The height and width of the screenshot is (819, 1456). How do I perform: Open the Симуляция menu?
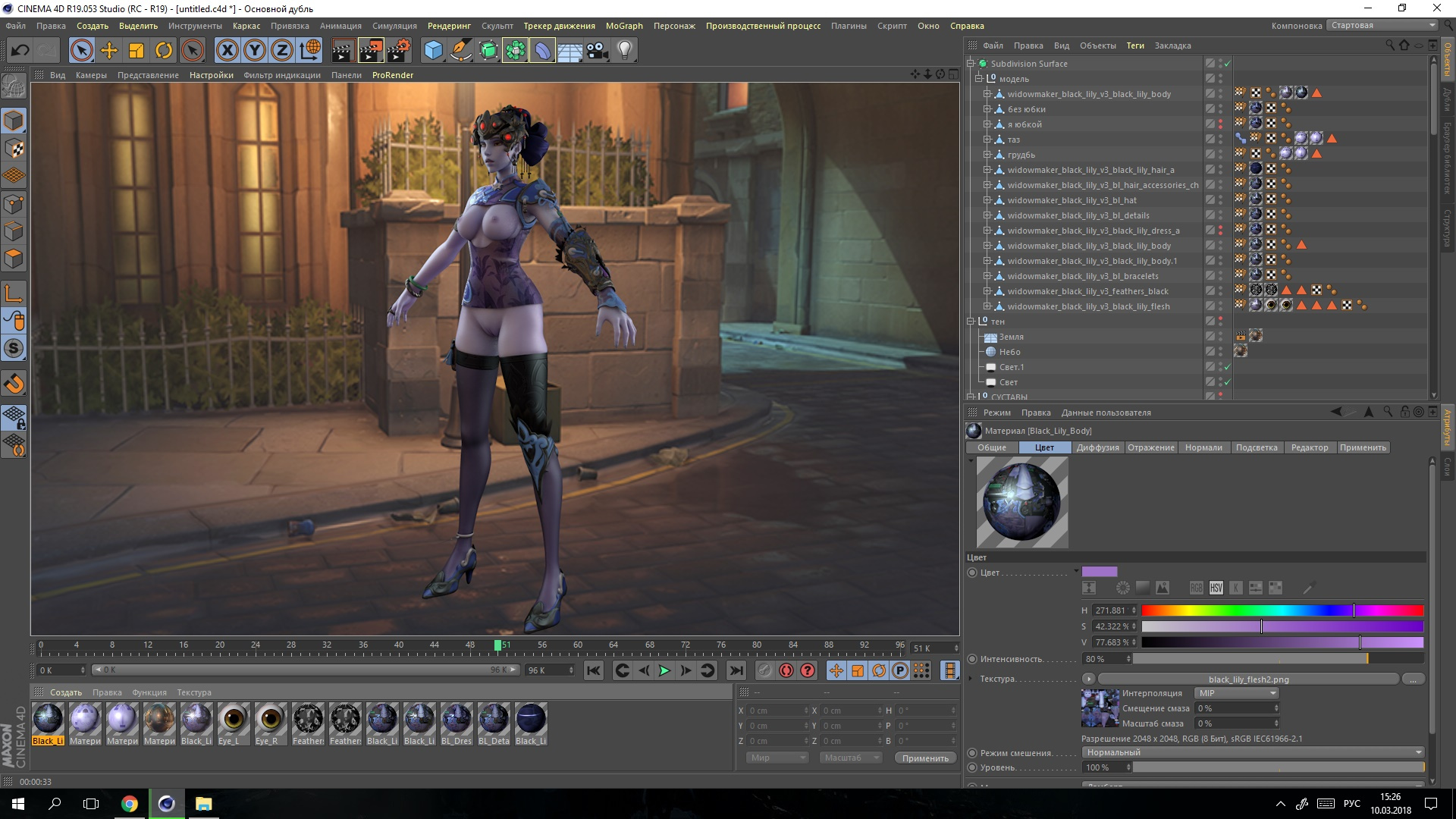(x=394, y=26)
